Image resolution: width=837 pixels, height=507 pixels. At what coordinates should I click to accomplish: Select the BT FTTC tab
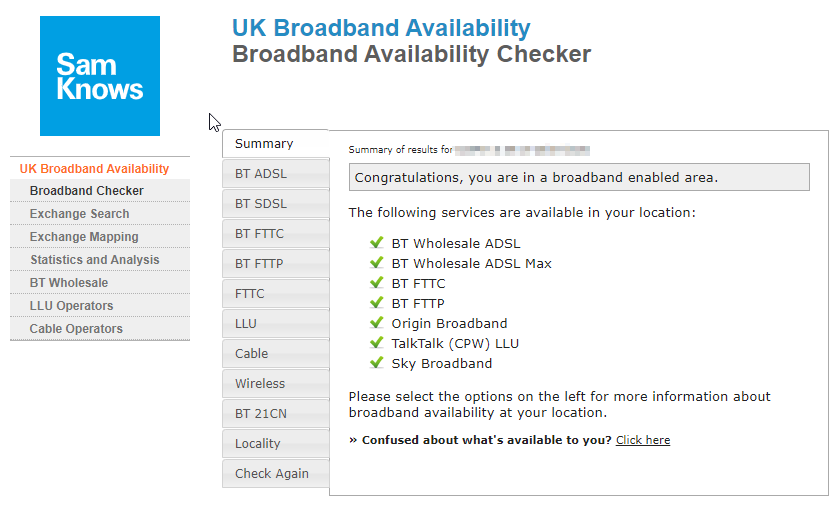pos(275,234)
